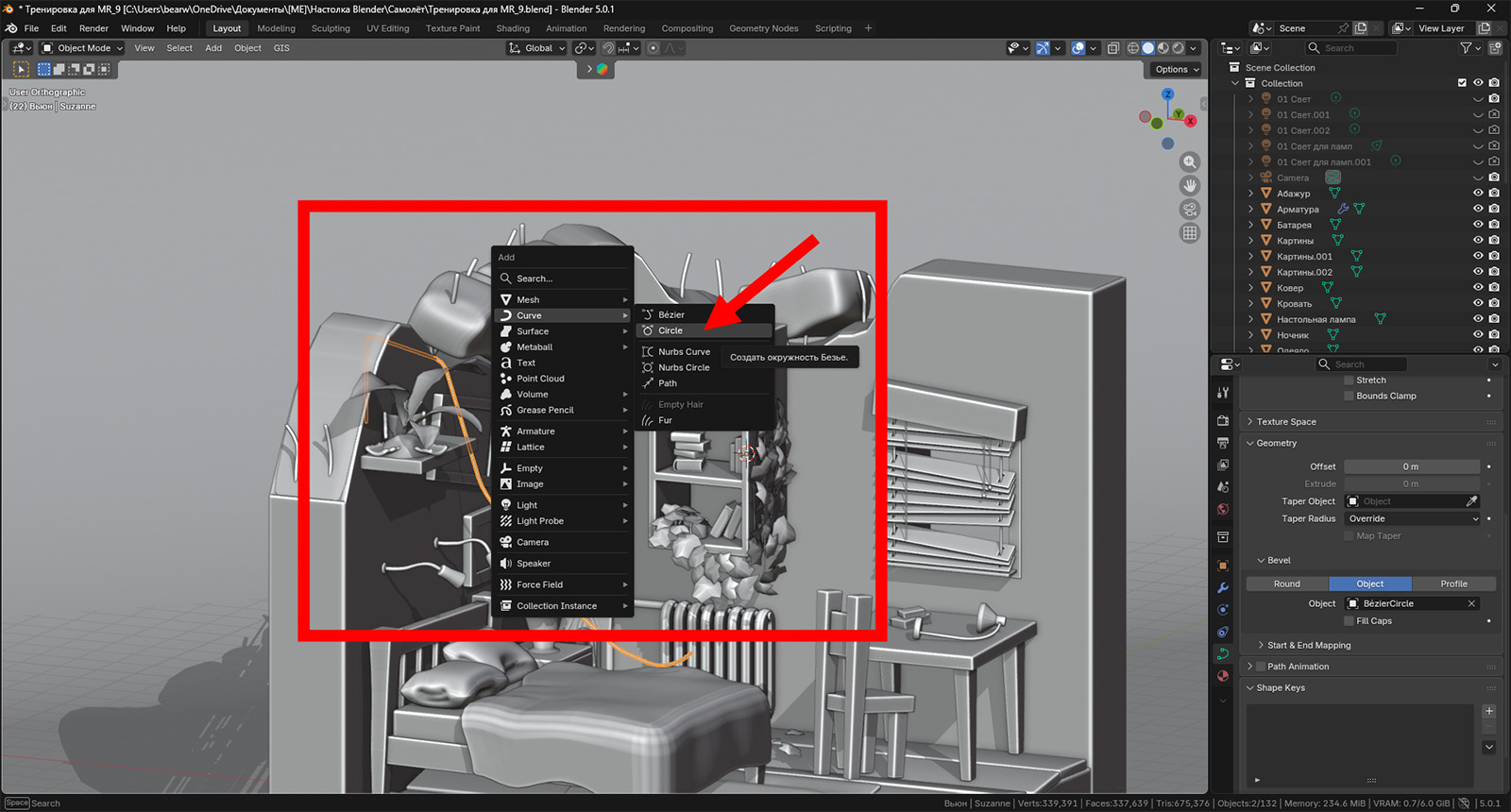The image size is (1511, 812).
Task: Open the Taper Radius Override dropdown
Action: [x=1412, y=518]
